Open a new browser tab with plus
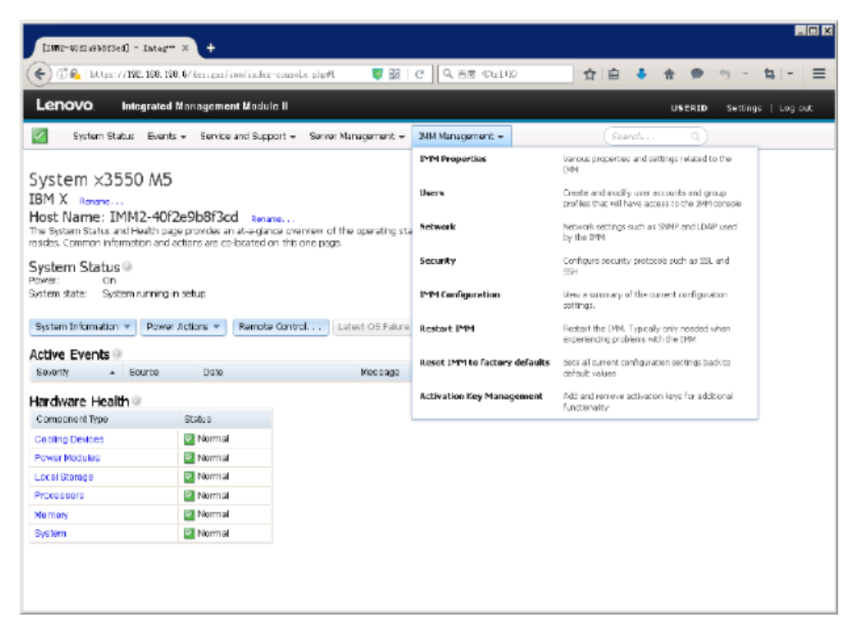The image size is (859, 624). (x=210, y=48)
